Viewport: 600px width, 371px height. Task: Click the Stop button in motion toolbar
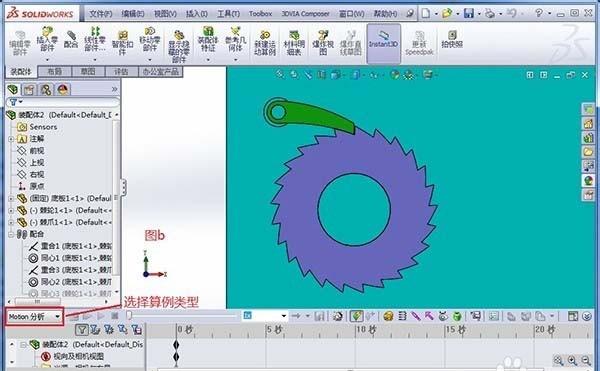[114, 316]
